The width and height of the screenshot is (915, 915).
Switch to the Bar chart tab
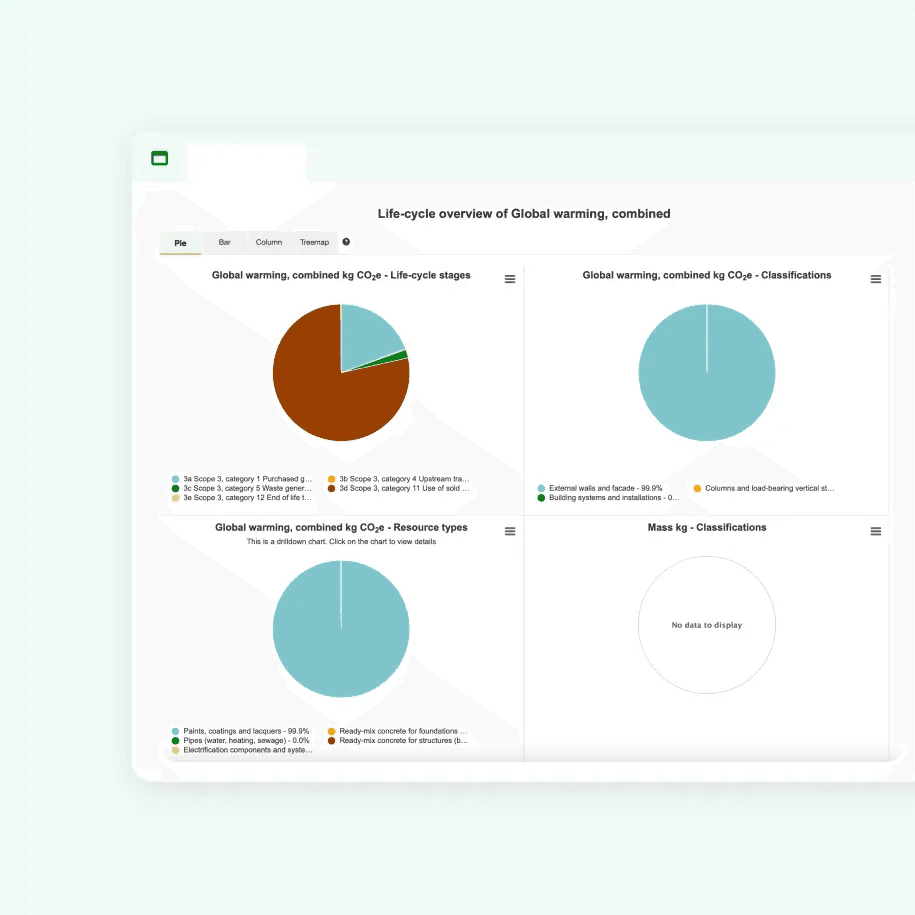point(225,242)
